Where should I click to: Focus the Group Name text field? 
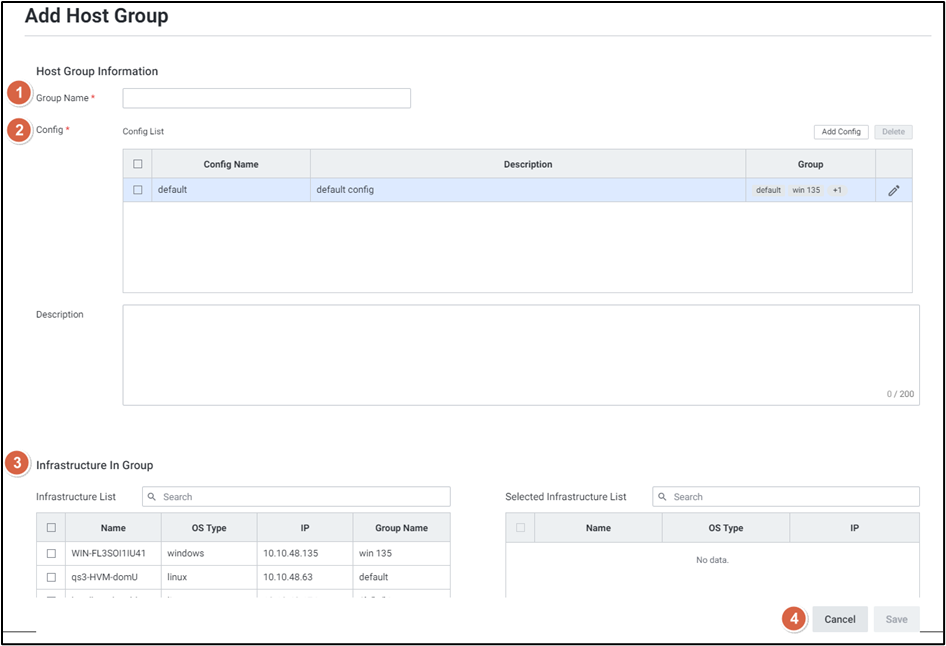point(266,98)
